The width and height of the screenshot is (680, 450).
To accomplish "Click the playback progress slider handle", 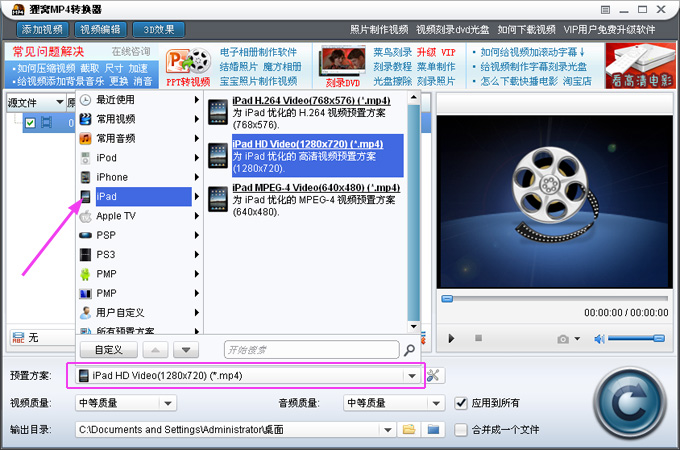I will point(447,299).
